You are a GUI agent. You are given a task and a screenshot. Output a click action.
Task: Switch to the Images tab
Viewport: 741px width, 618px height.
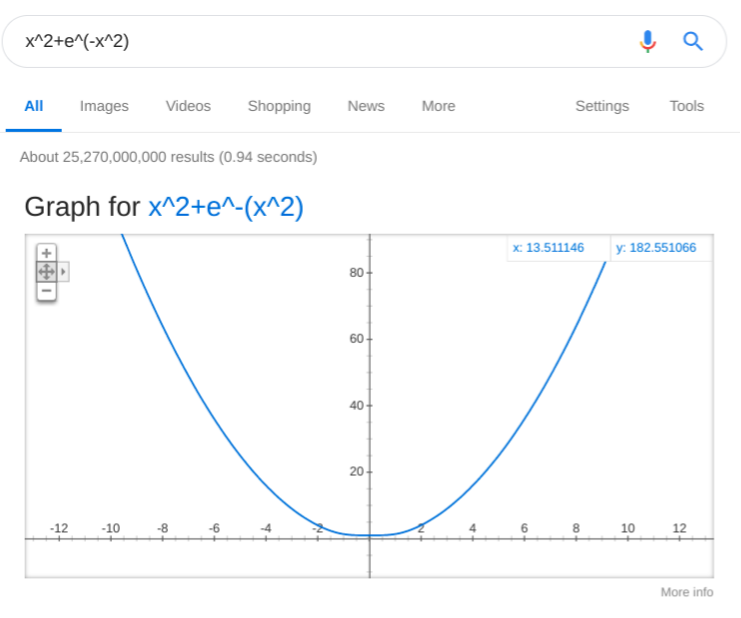pyautogui.click(x=104, y=106)
